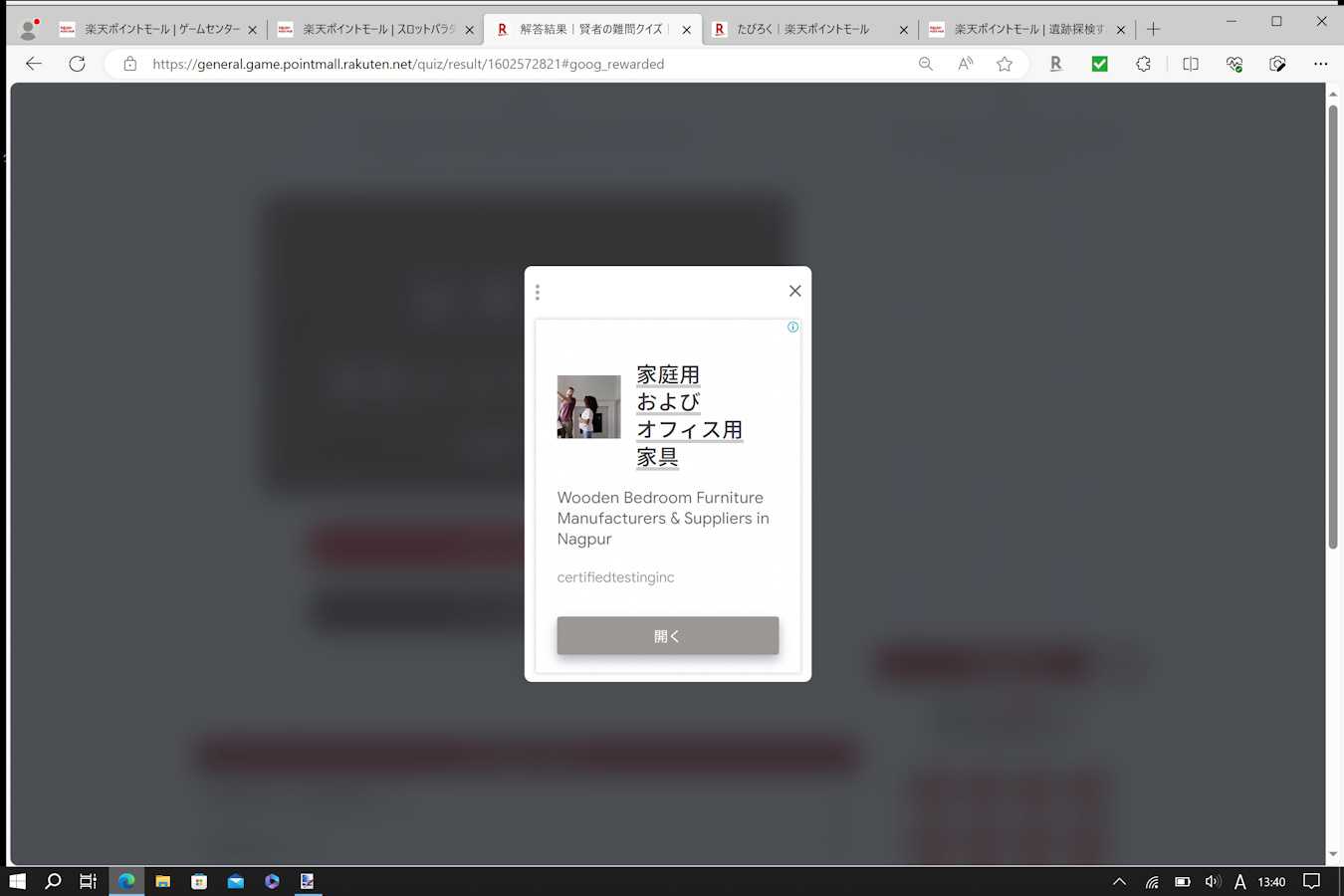Check the battery status tray icon
Image resolution: width=1344 pixels, height=896 pixels.
coord(1183,881)
